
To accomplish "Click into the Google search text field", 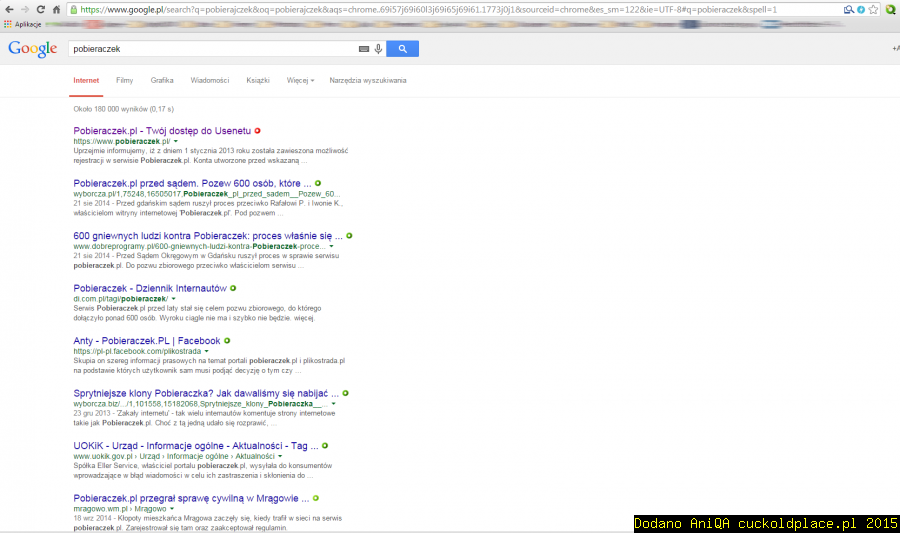I will coord(210,48).
